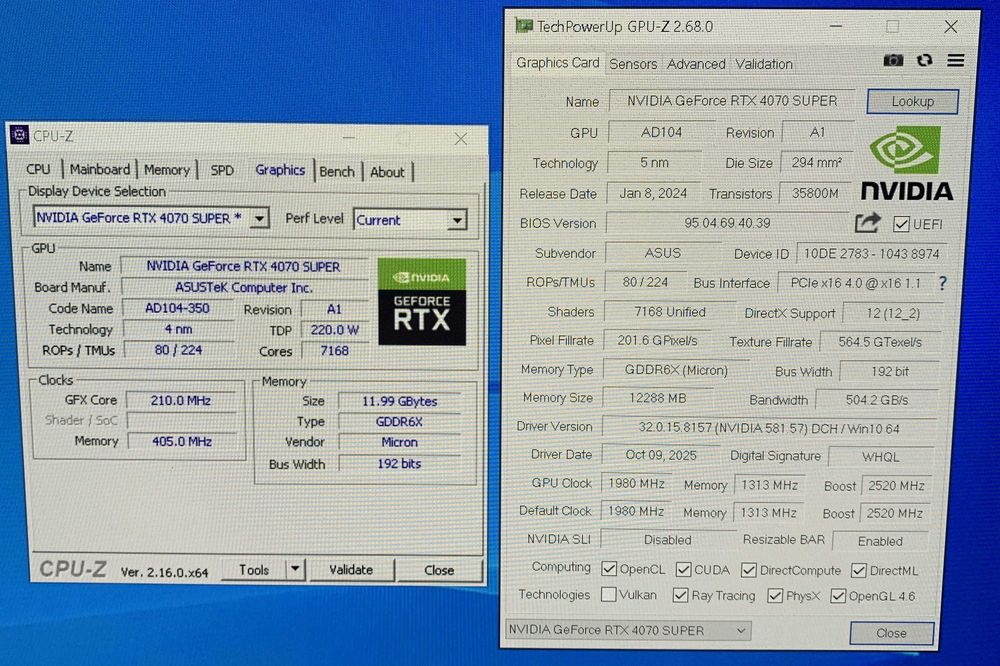Toggle the DirectCompute checkbox
The height and width of the screenshot is (666, 1000).
pyautogui.click(x=749, y=570)
